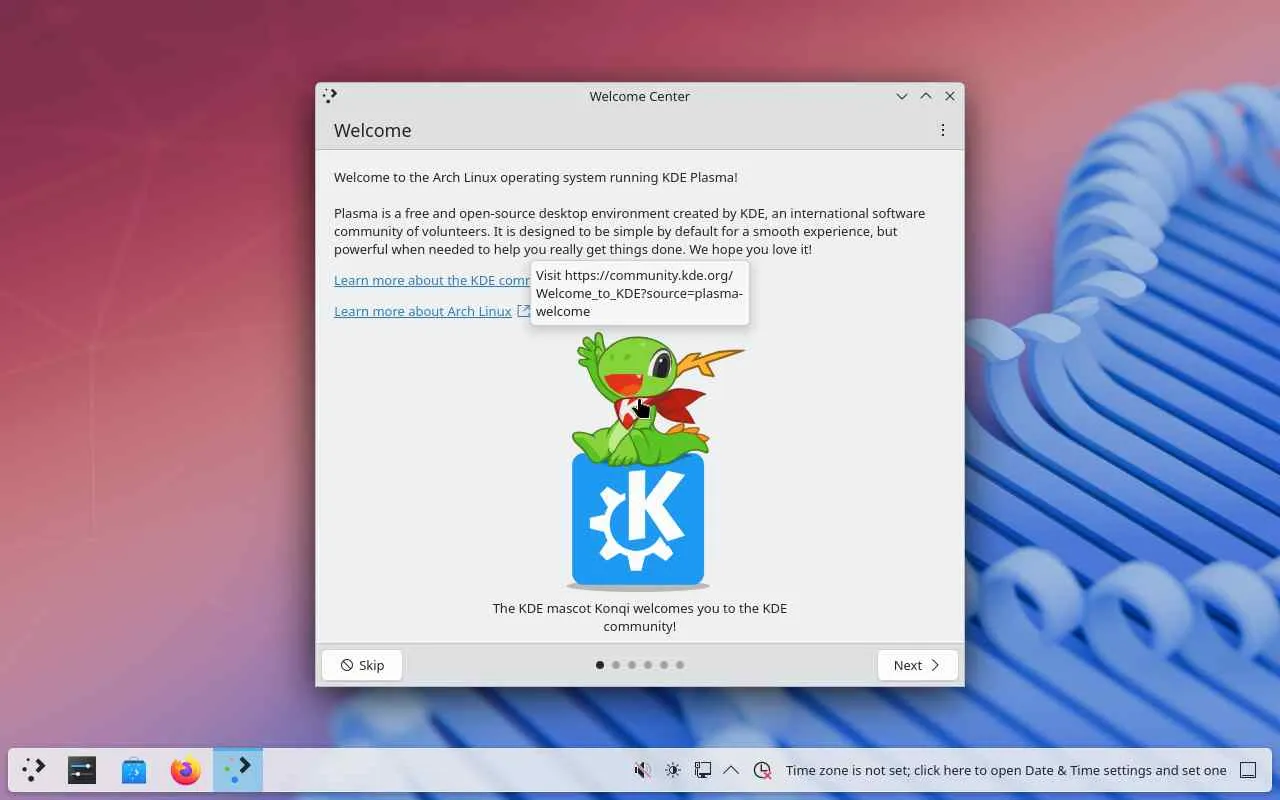Select the first page indicator dot
Screen dimensions: 1280x800
[600, 665]
